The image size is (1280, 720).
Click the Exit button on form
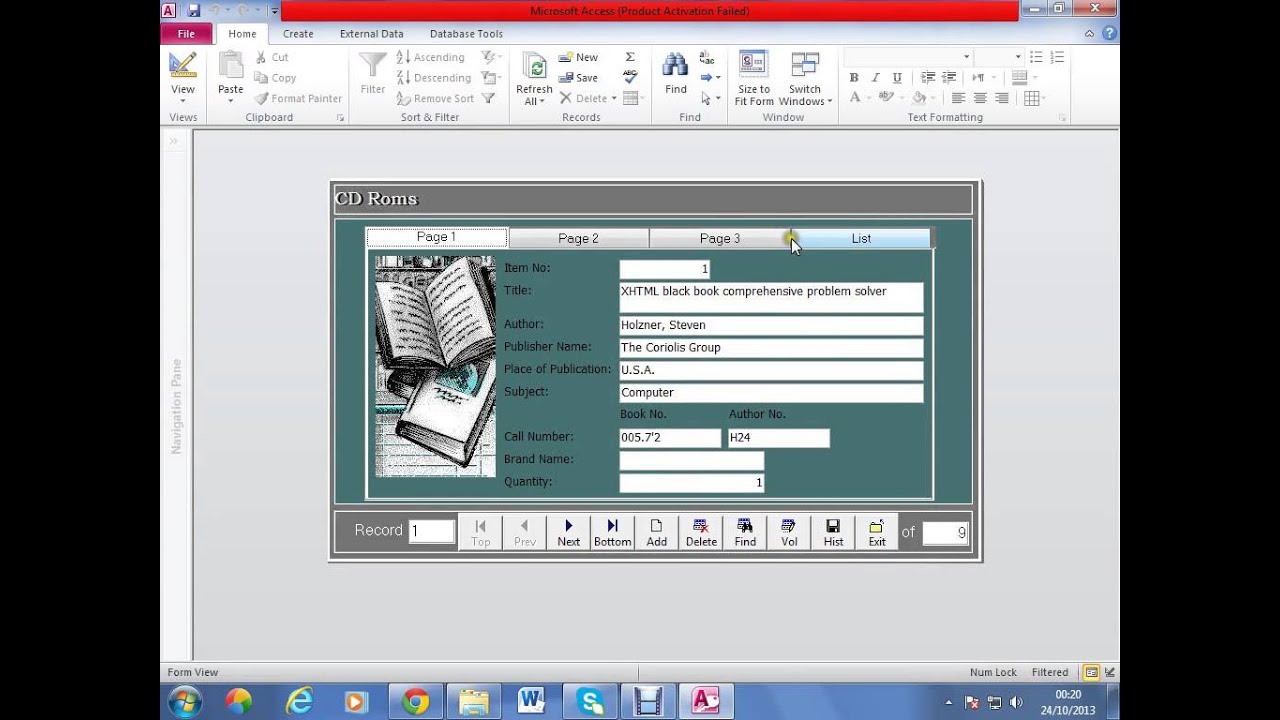pyautogui.click(x=877, y=533)
